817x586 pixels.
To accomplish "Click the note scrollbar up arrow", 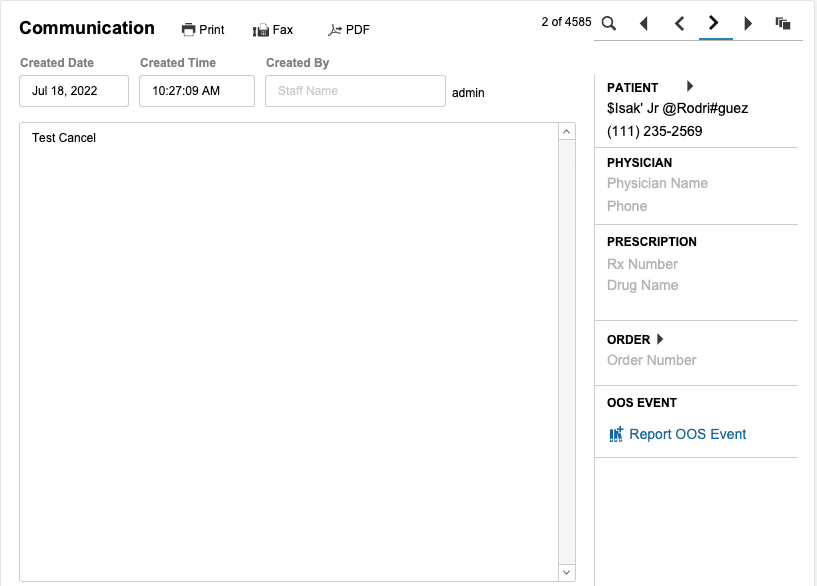I will pyautogui.click(x=567, y=132).
